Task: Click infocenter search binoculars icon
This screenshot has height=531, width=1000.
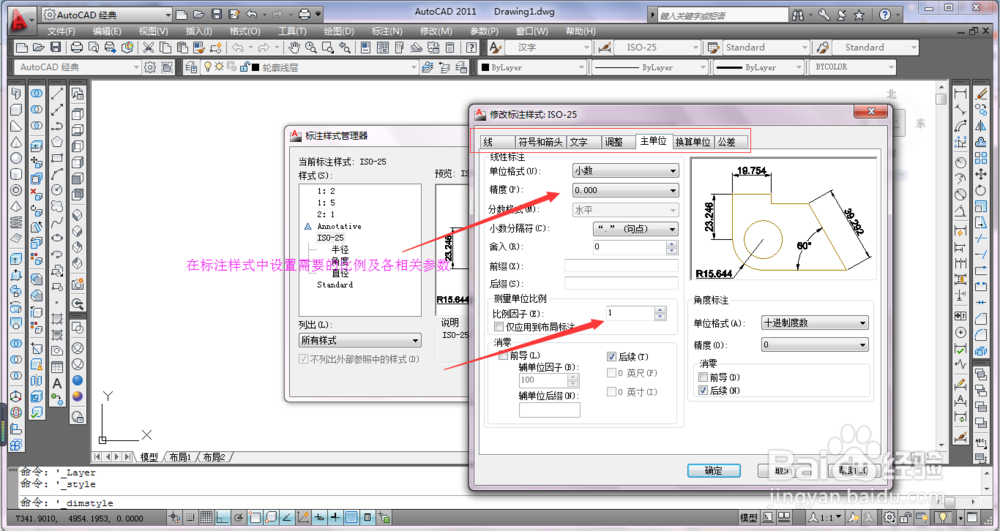Action: [797, 14]
